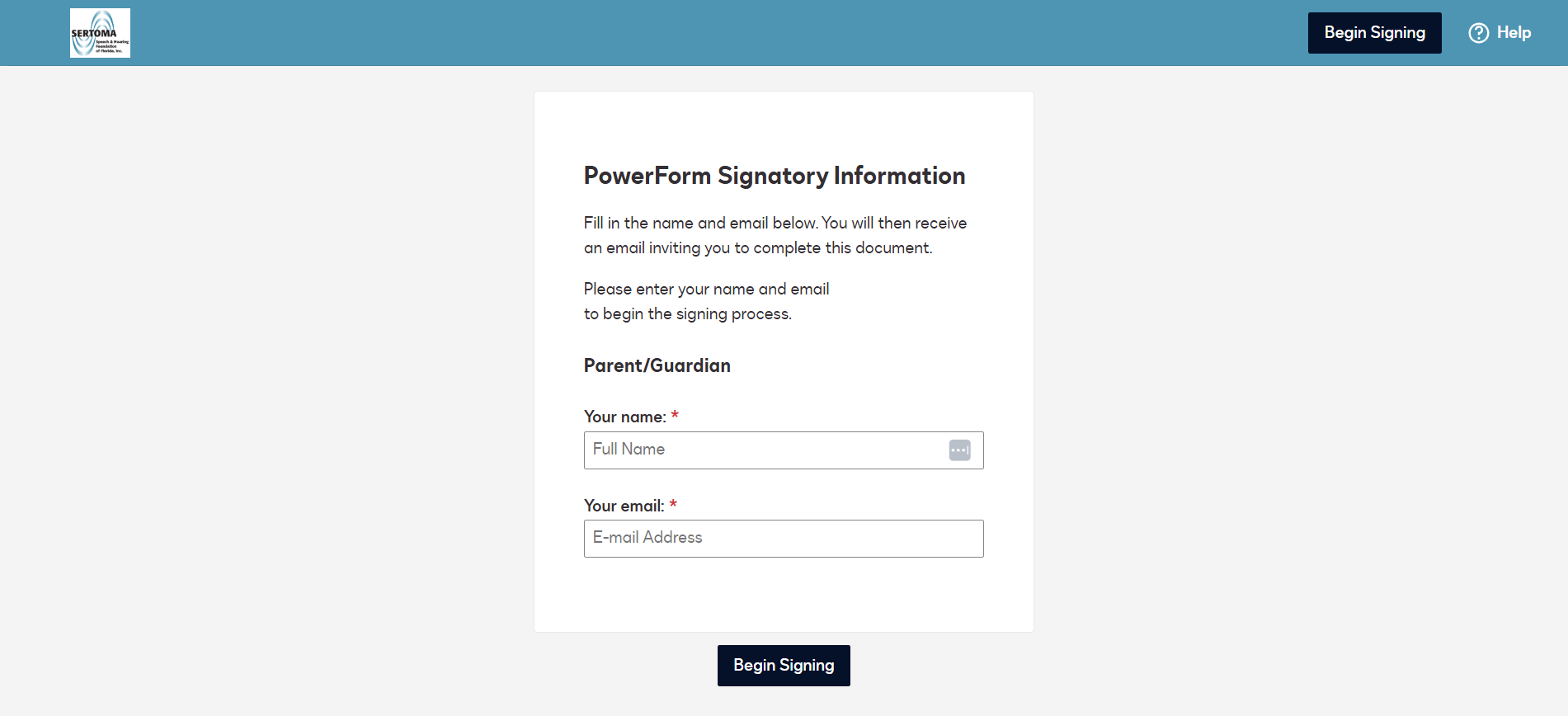Click the "Your name:" field label
The width and height of the screenshot is (1568, 716).
click(x=624, y=417)
